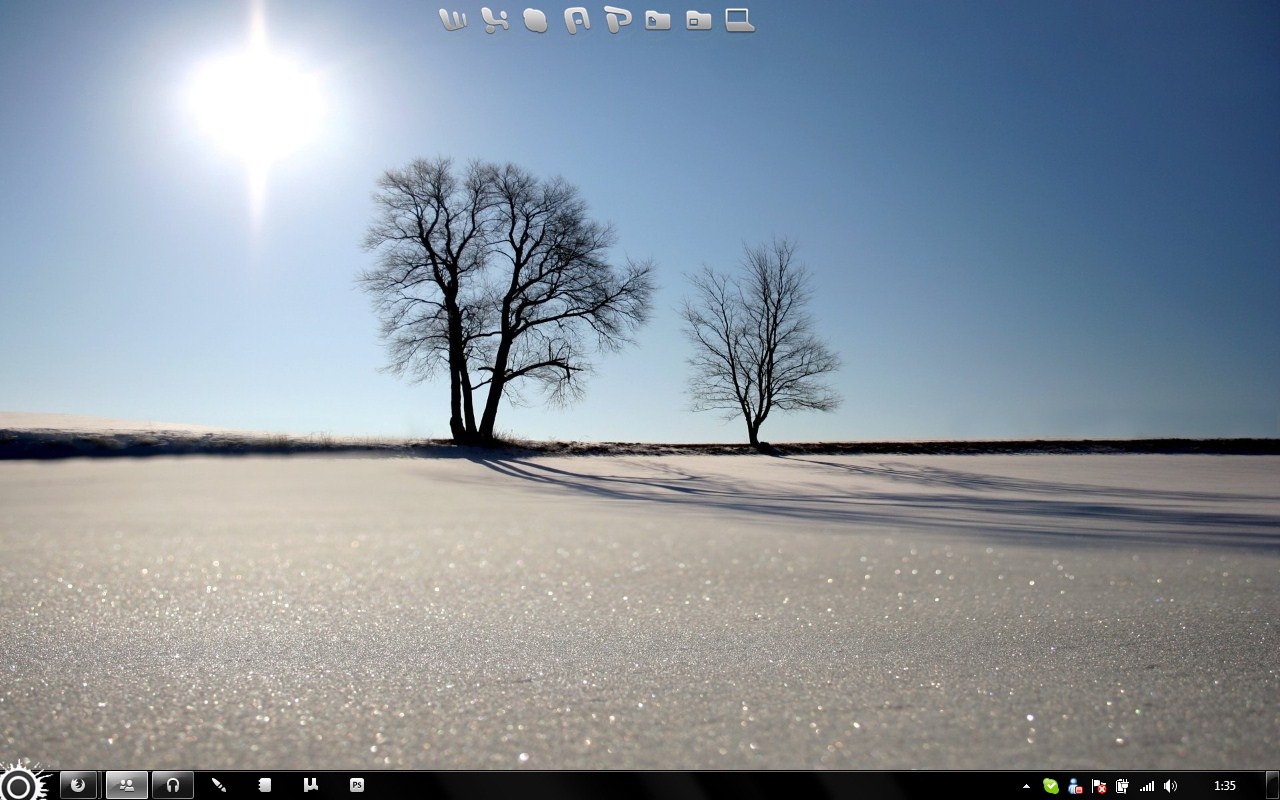Click the Show desktop button

tap(1273, 785)
